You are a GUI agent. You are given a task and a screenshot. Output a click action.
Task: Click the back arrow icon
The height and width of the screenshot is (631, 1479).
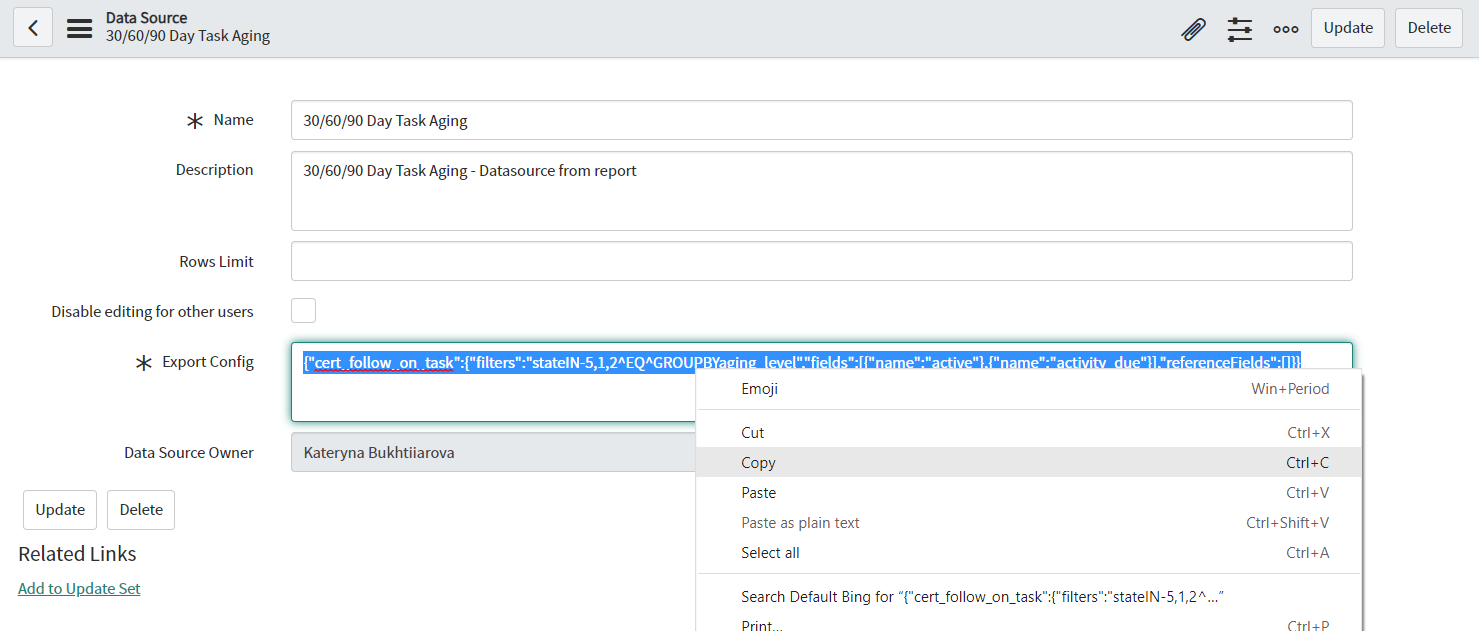(x=33, y=28)
